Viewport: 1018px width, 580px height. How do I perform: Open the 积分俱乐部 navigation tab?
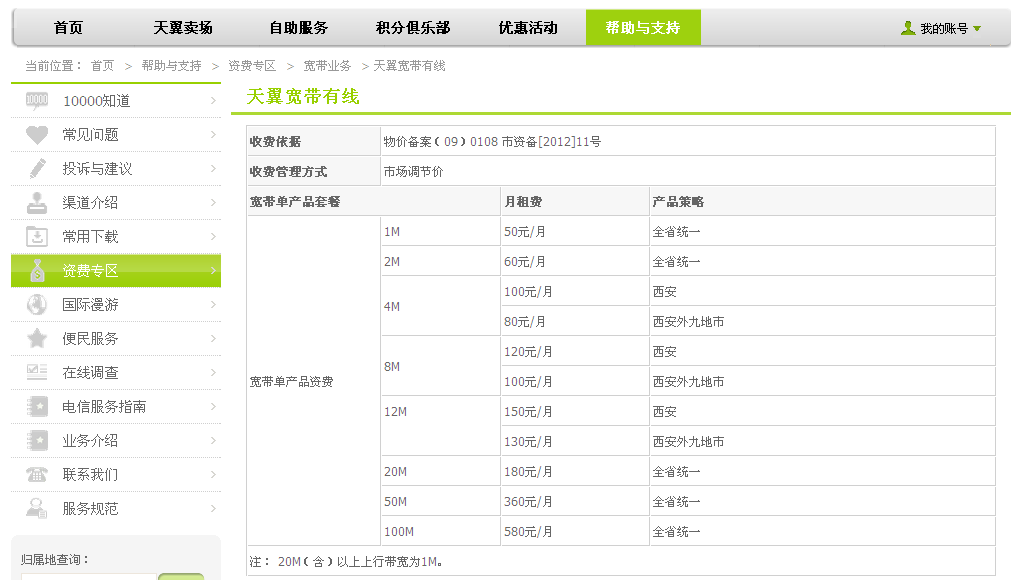tap(413, 28)
